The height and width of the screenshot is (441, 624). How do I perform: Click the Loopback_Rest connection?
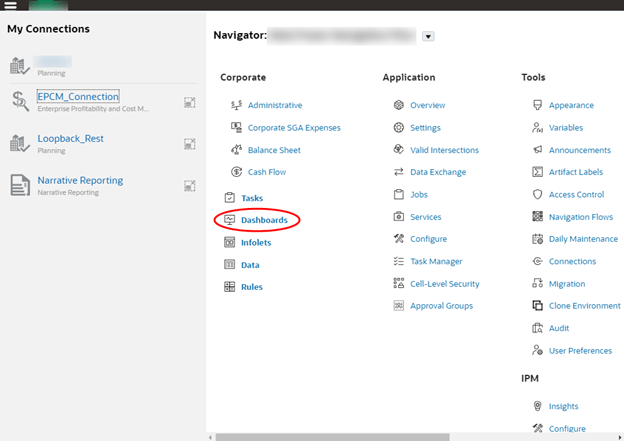point(70,139)
